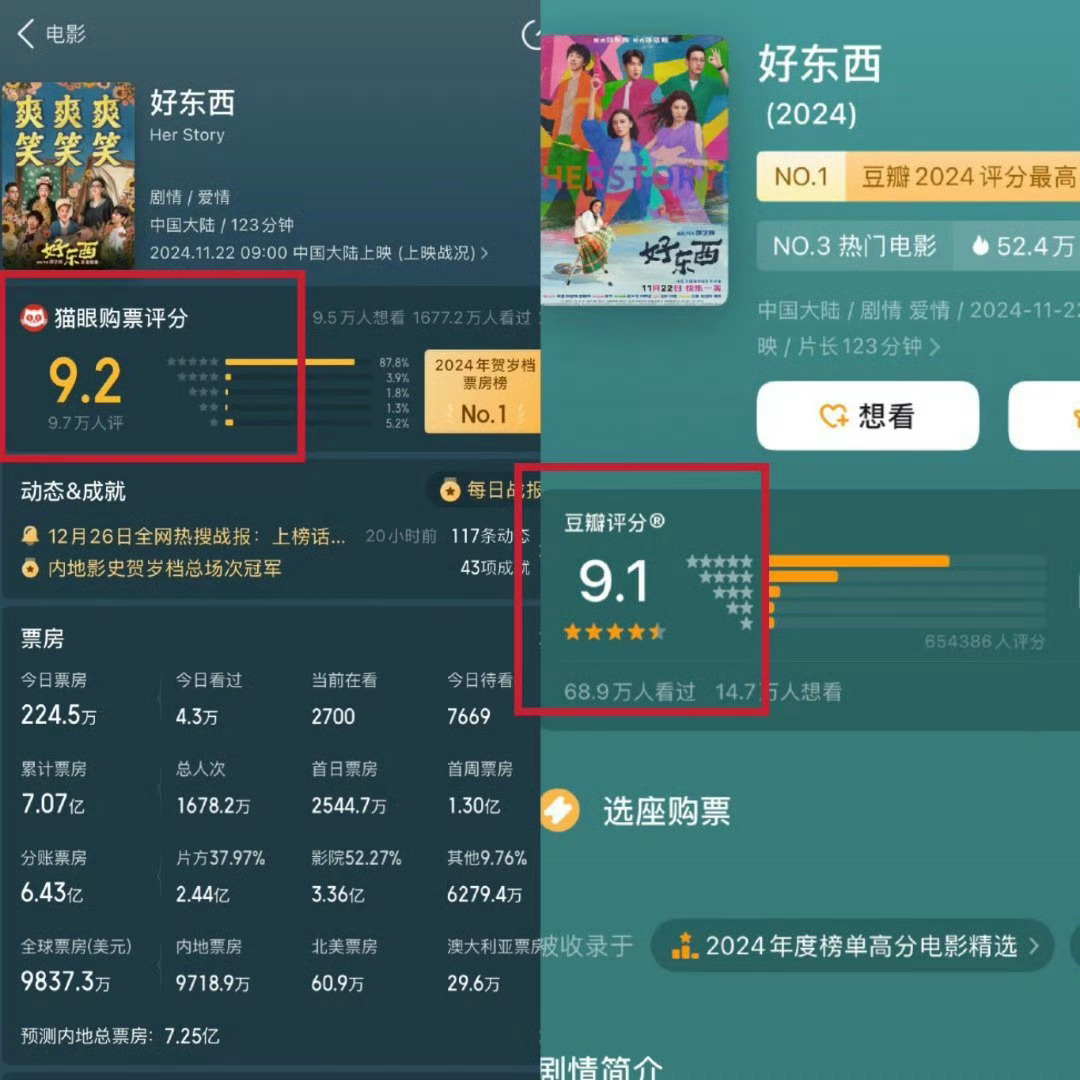
Task: Tap 影院52.27% share of 3.36亿
Action: pyautogui.click(x=356, y=858)
